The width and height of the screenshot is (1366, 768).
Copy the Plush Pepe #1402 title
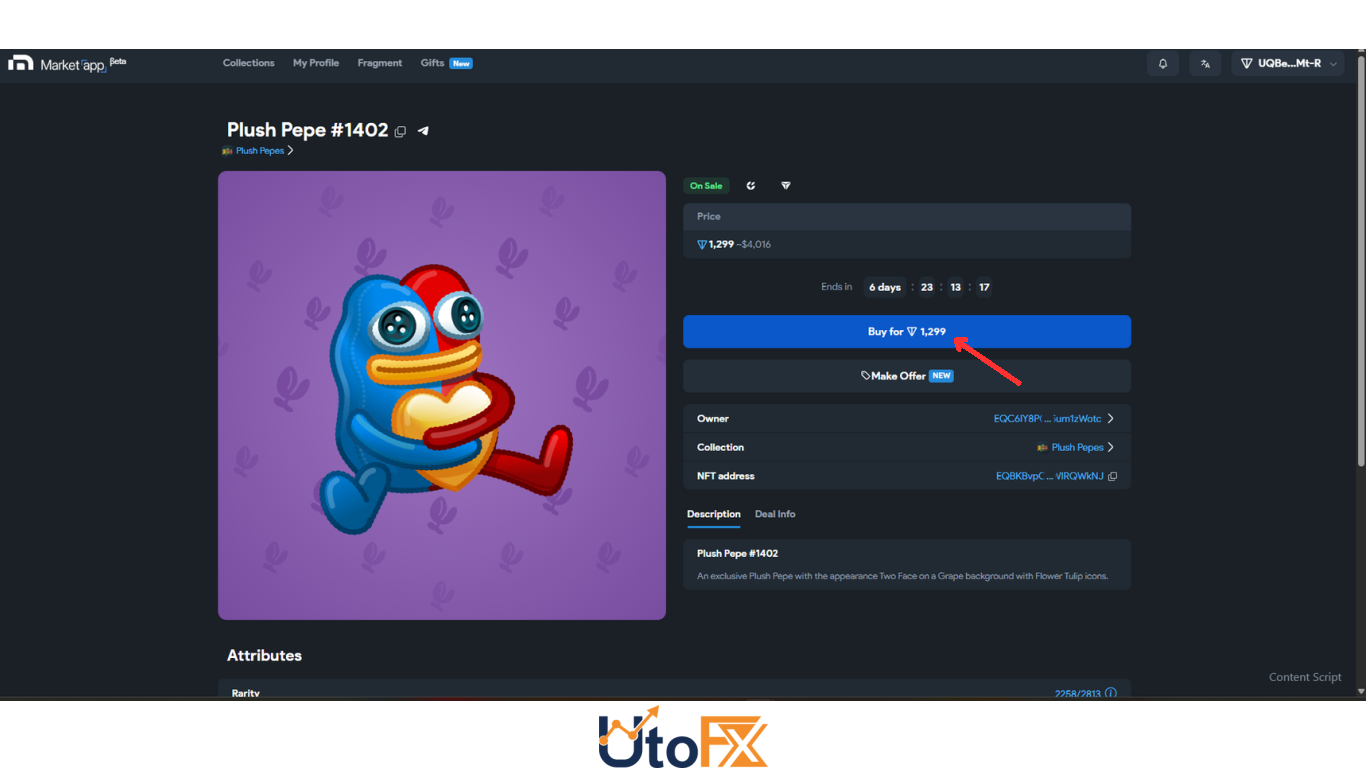click(x=400, y=131)
